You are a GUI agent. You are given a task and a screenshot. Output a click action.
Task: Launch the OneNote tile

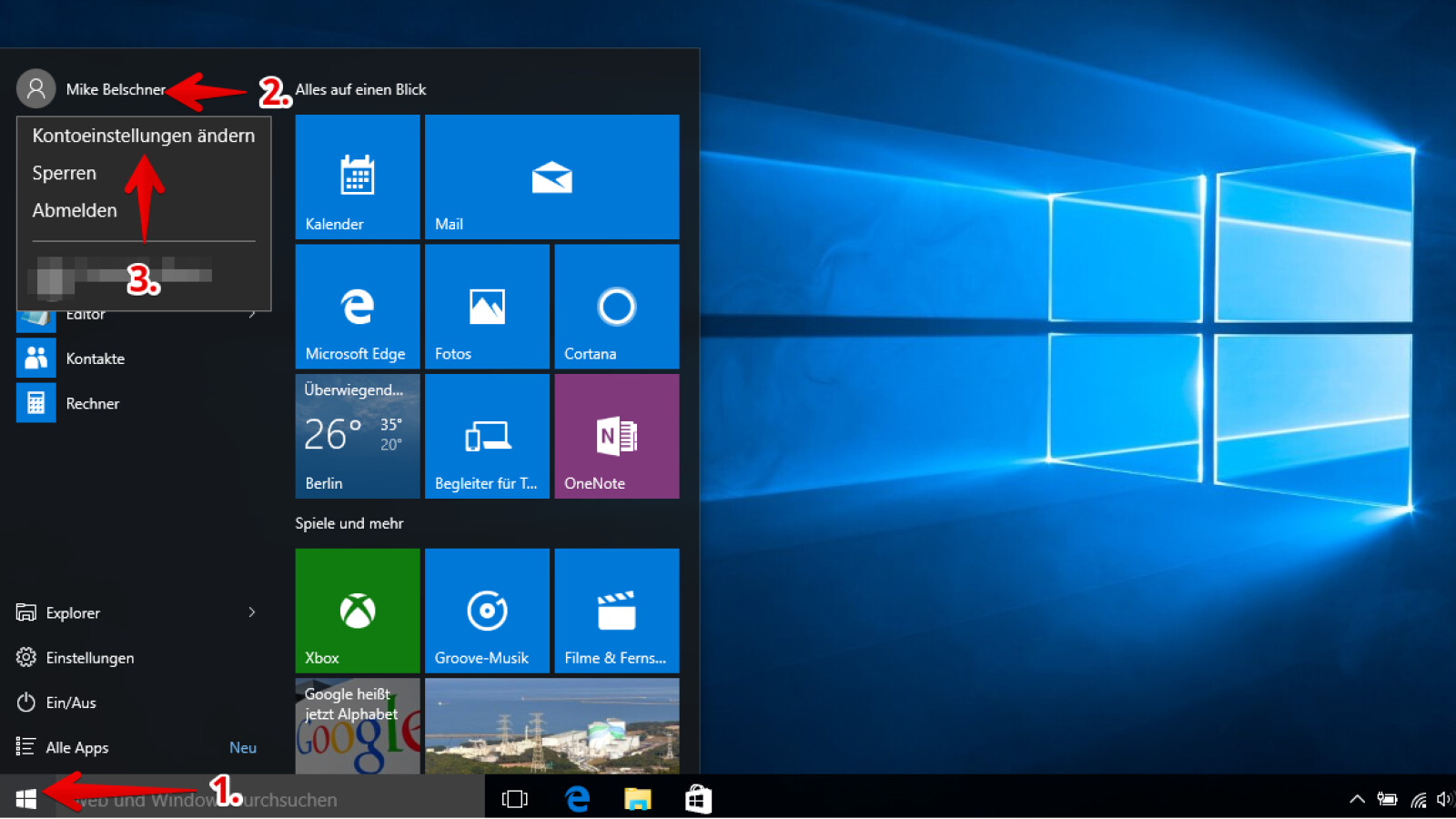click(616, 436)
